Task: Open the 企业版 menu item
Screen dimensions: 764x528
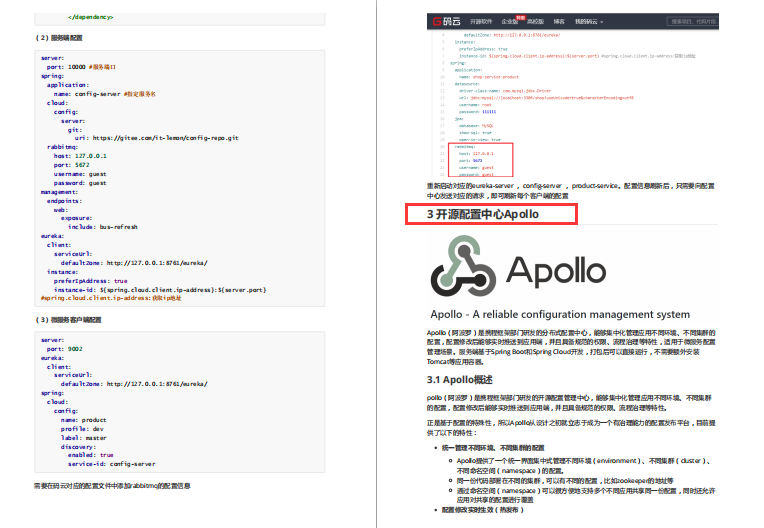Action: click(510, 22)
